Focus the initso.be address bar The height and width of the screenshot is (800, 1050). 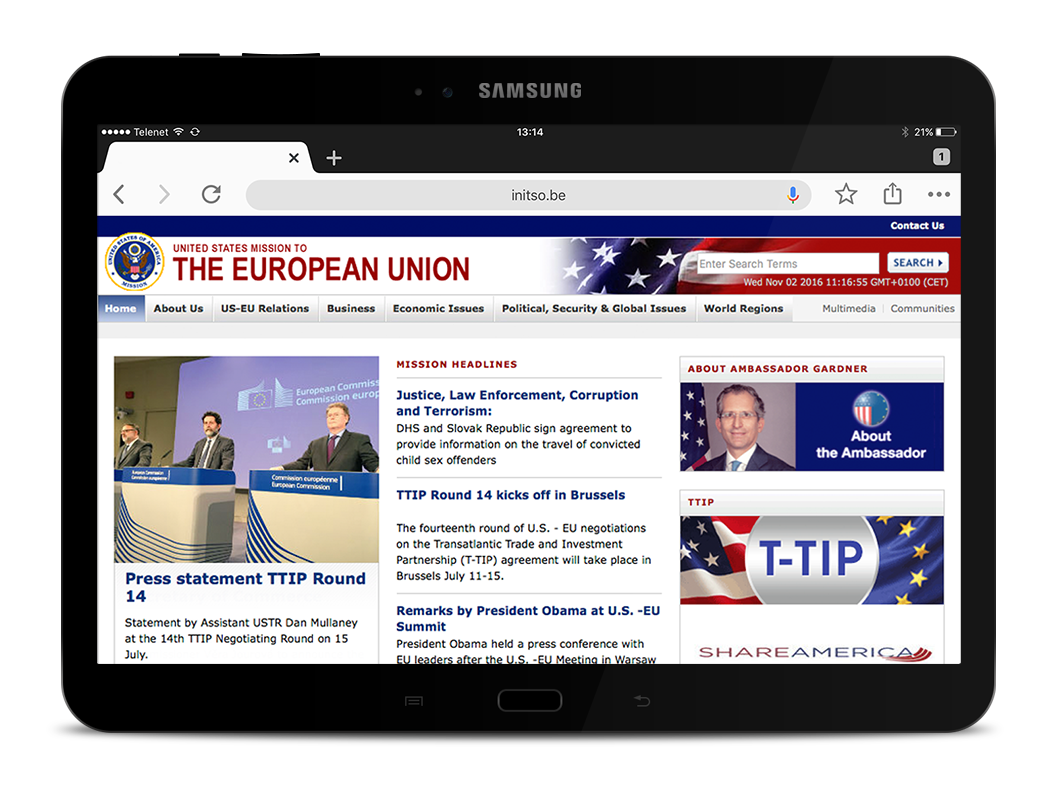click(528, 195)
